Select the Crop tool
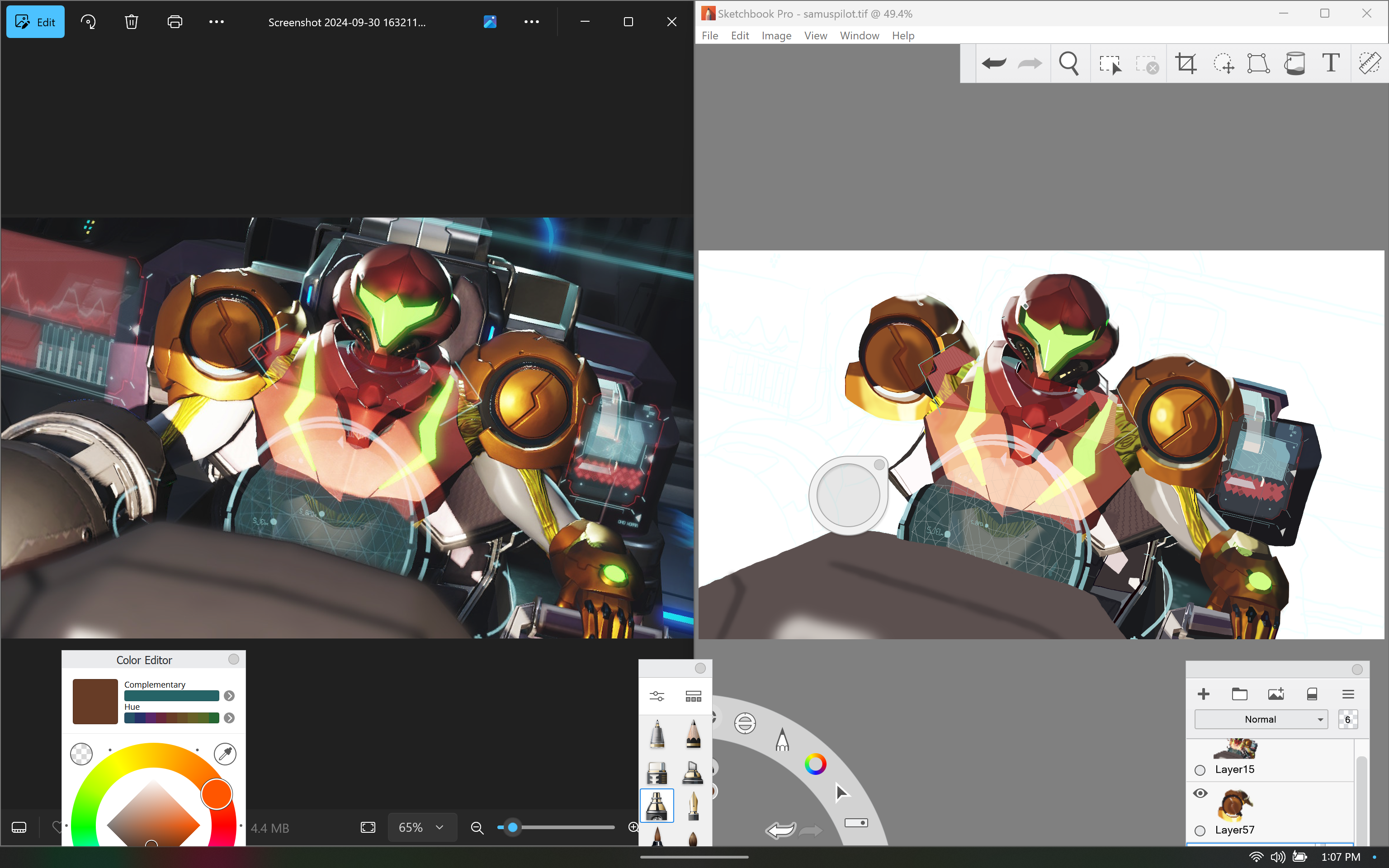The height and width of the screenshot is (868, 1389). coord(1186,63)
